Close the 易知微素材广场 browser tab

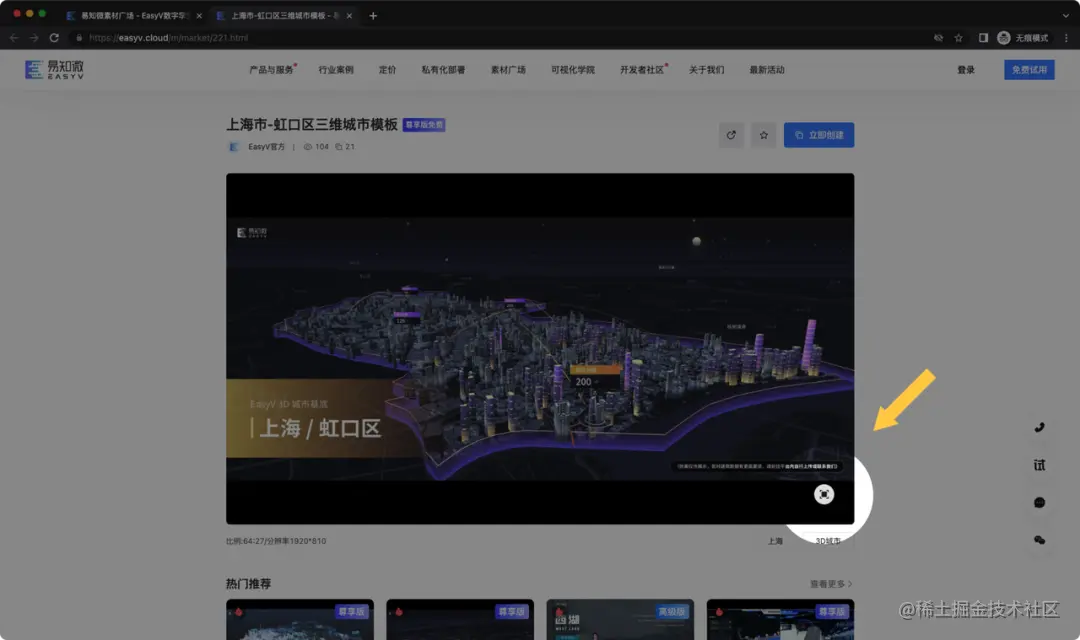click(199, 15)
